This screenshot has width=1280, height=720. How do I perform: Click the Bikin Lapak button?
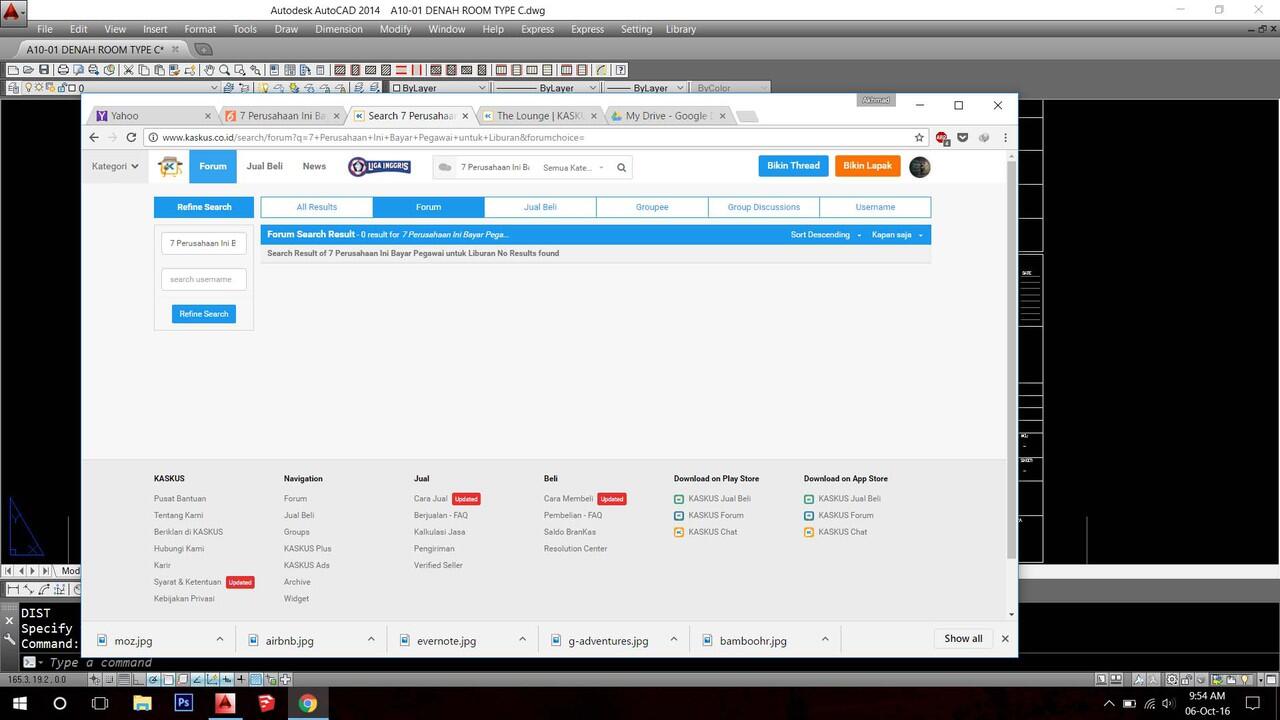pos(867,166)
